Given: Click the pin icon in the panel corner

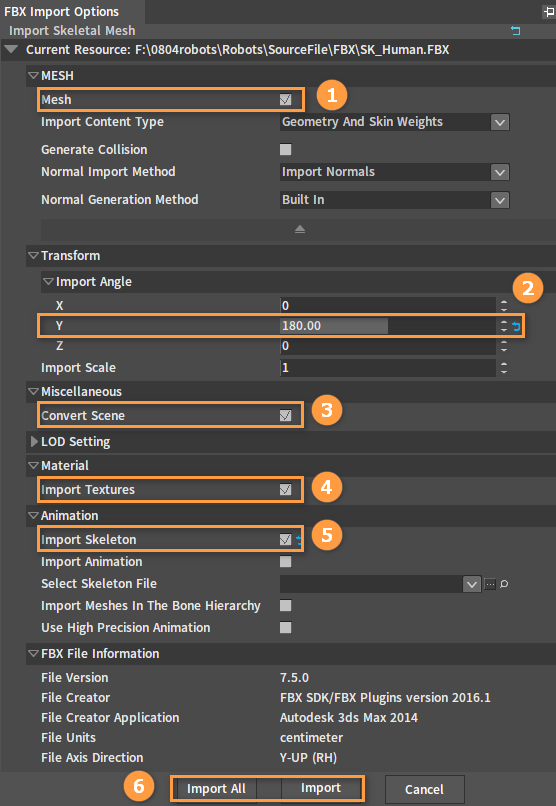Looking at the screenshot, I should [x=549, y=11].
